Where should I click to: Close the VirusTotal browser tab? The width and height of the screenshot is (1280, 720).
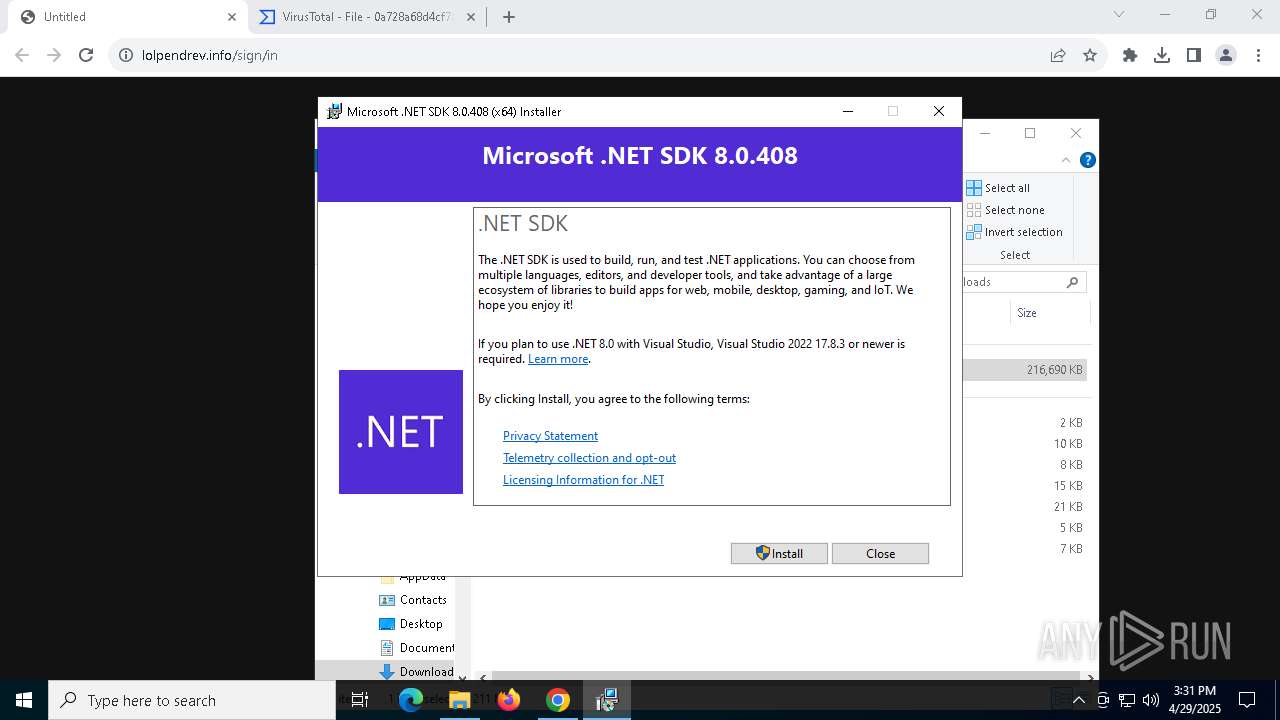[471, 17]
